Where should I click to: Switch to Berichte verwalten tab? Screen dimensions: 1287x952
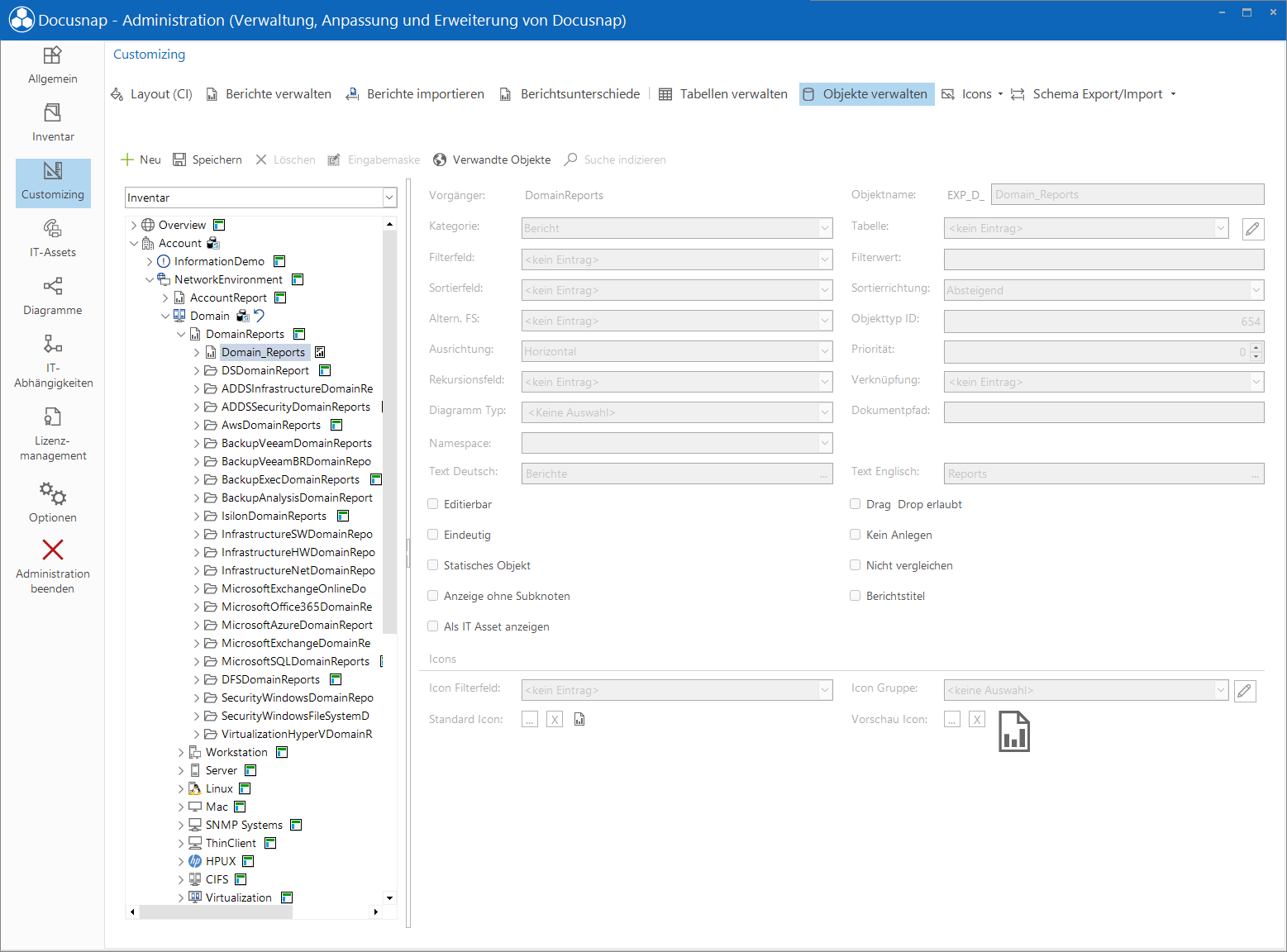pos(269,94)
